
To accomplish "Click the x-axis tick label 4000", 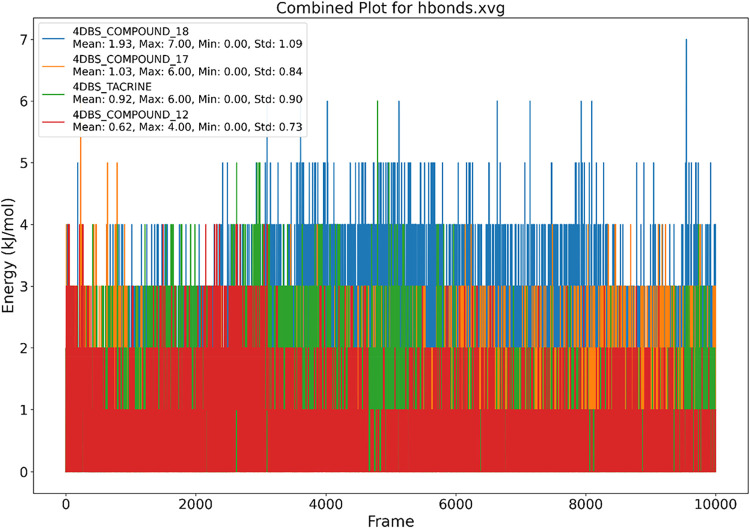I will pos(325,505).
